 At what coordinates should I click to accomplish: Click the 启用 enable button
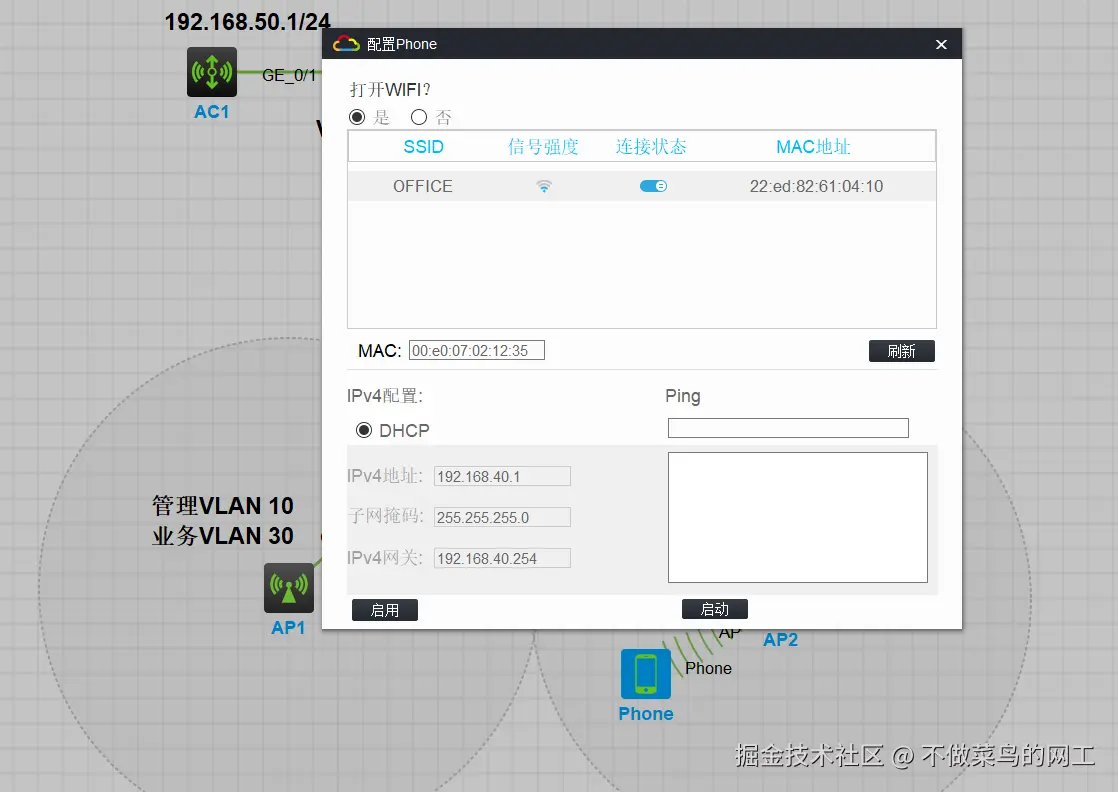coord(384,610)
